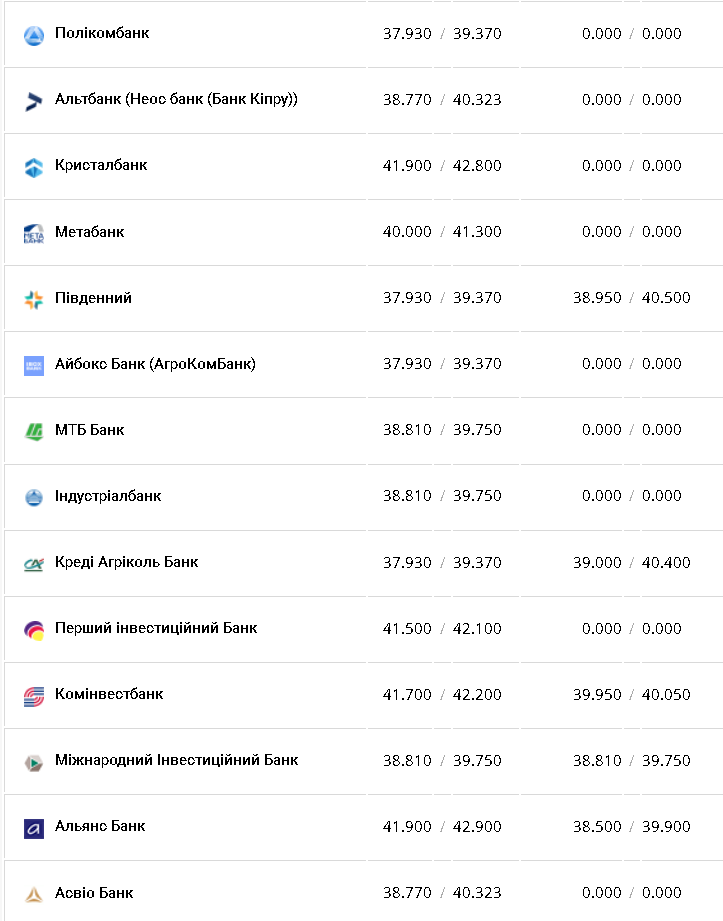Click the Кристалбанк logo icon

(34, 167)
